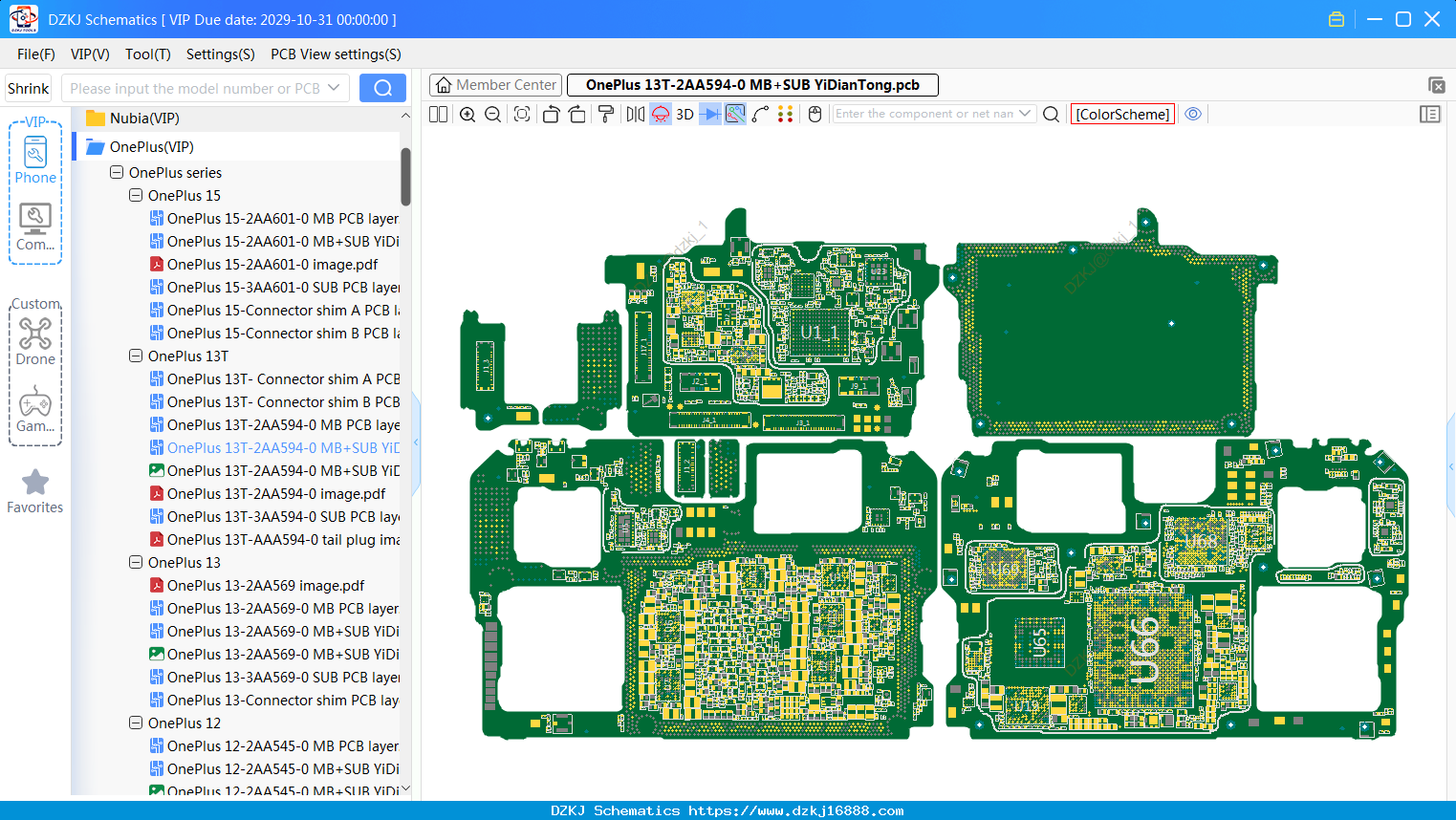The image size is (1456, 820).
Task: Open the side panel layout toggle
Action: (1430, 114)
